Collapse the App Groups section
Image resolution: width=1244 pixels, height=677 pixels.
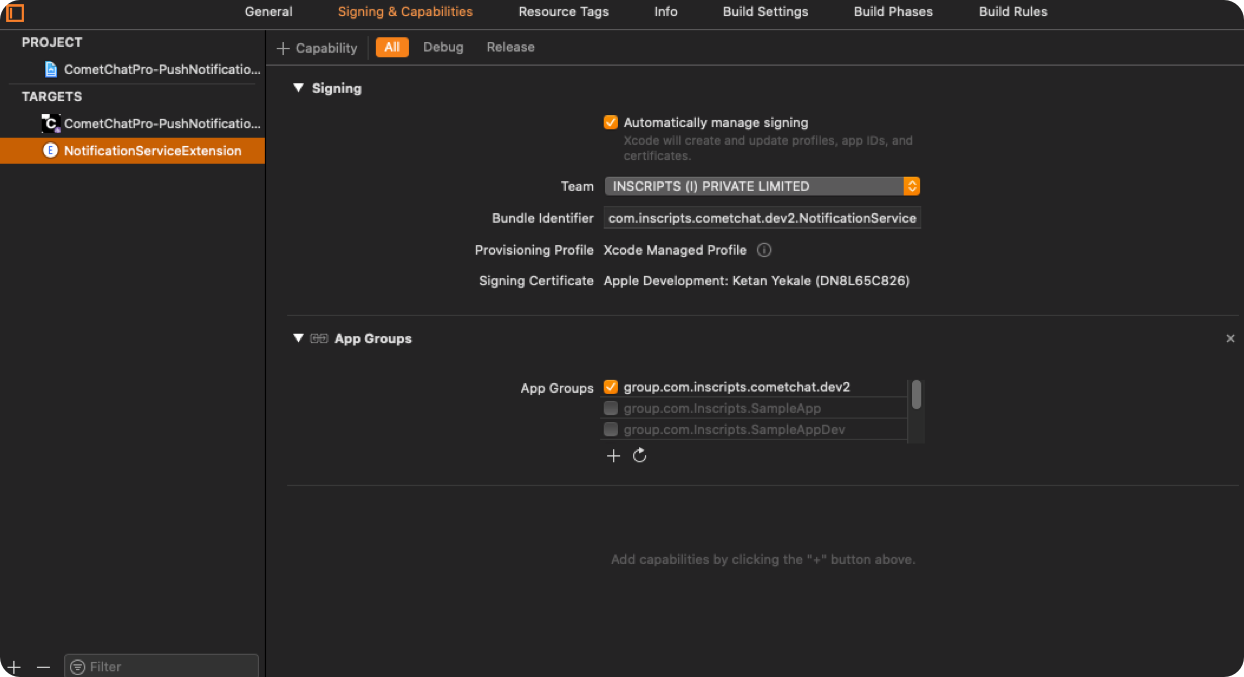point(298,338)
